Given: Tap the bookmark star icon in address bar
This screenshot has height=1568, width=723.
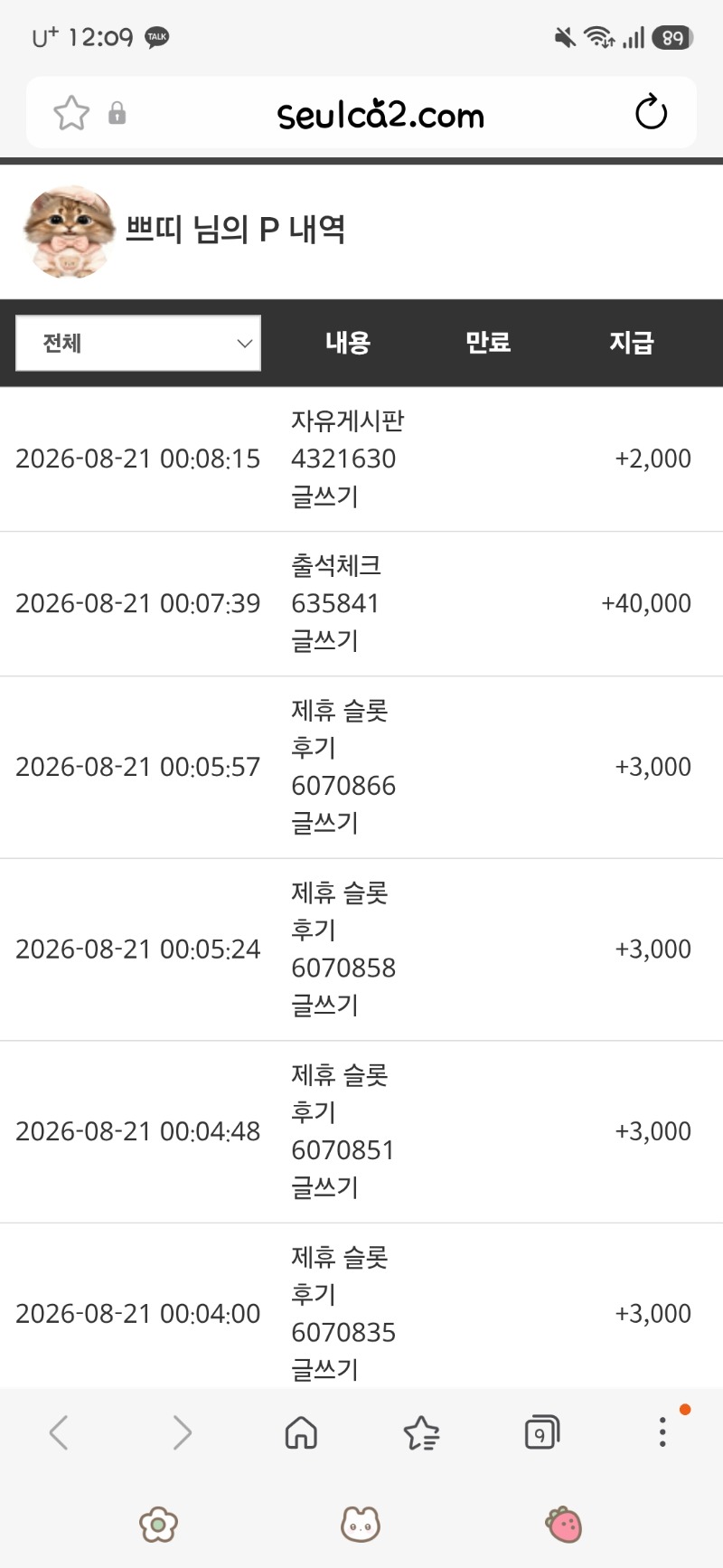Looking at the screenshot, I should pos(71,114).
